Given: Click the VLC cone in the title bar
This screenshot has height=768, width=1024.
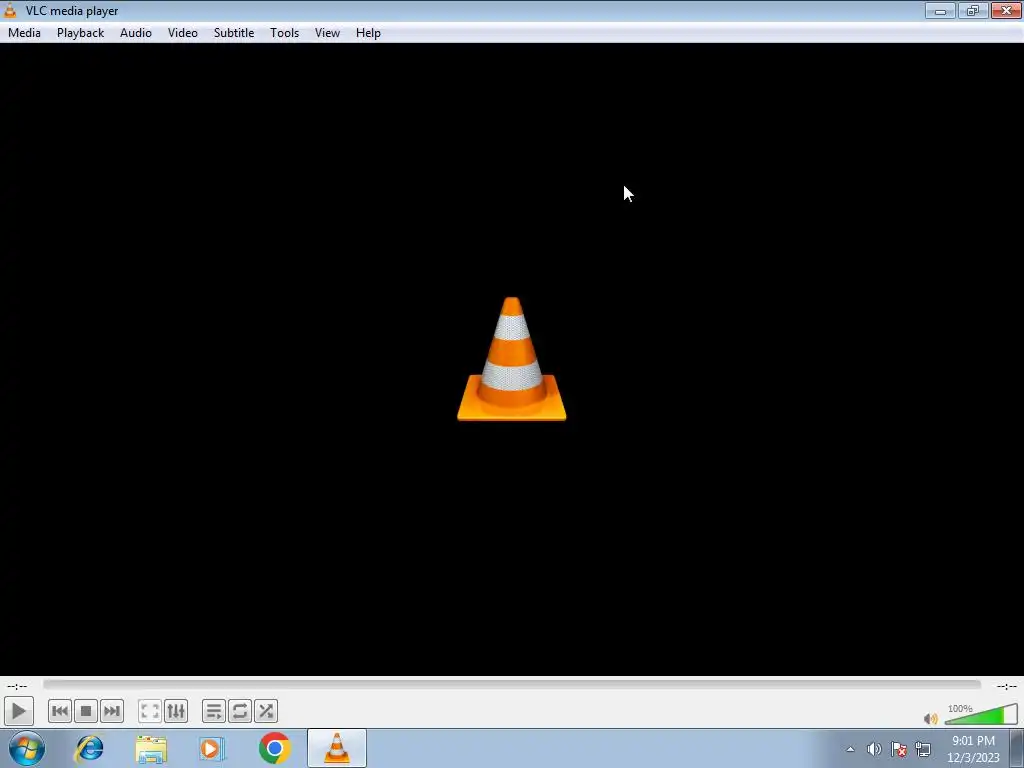Looking at the screenshot, I should (10, 10).
